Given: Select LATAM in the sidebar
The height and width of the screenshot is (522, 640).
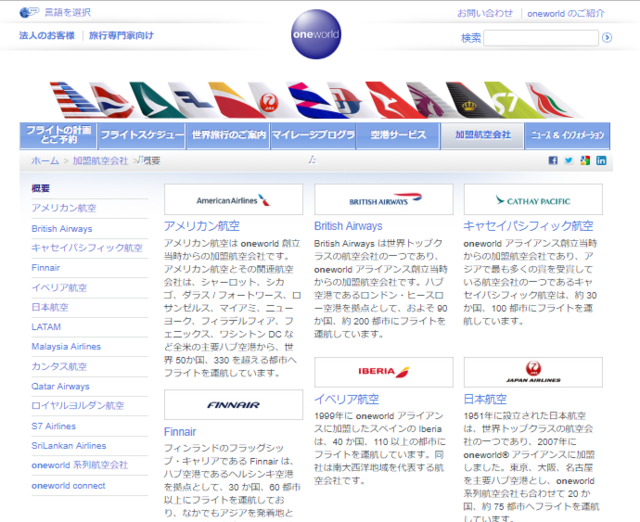Looking at the screenshot, I should click(x=46, y=327).
